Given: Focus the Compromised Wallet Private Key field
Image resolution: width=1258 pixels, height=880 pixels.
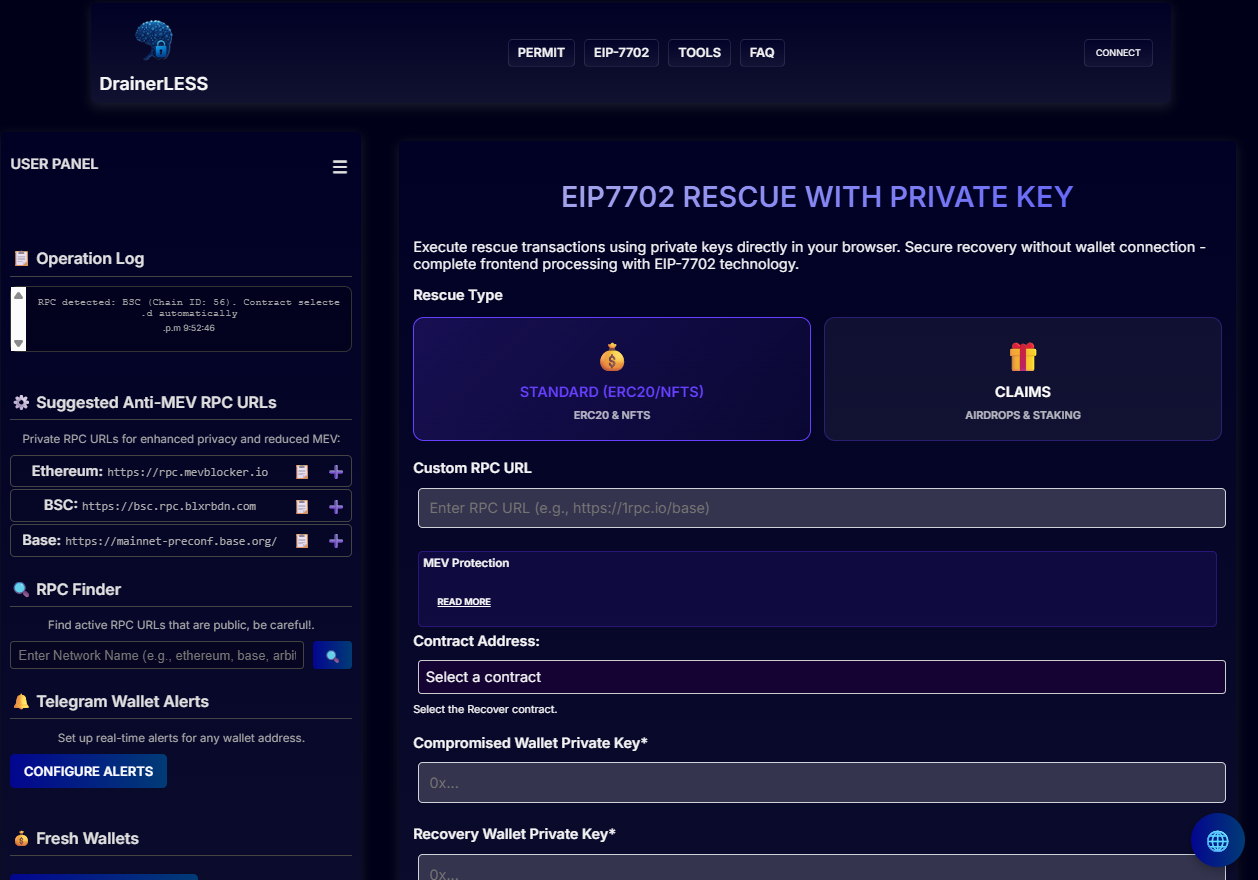Looking at the screenshot, I should [x=822, y=783].
